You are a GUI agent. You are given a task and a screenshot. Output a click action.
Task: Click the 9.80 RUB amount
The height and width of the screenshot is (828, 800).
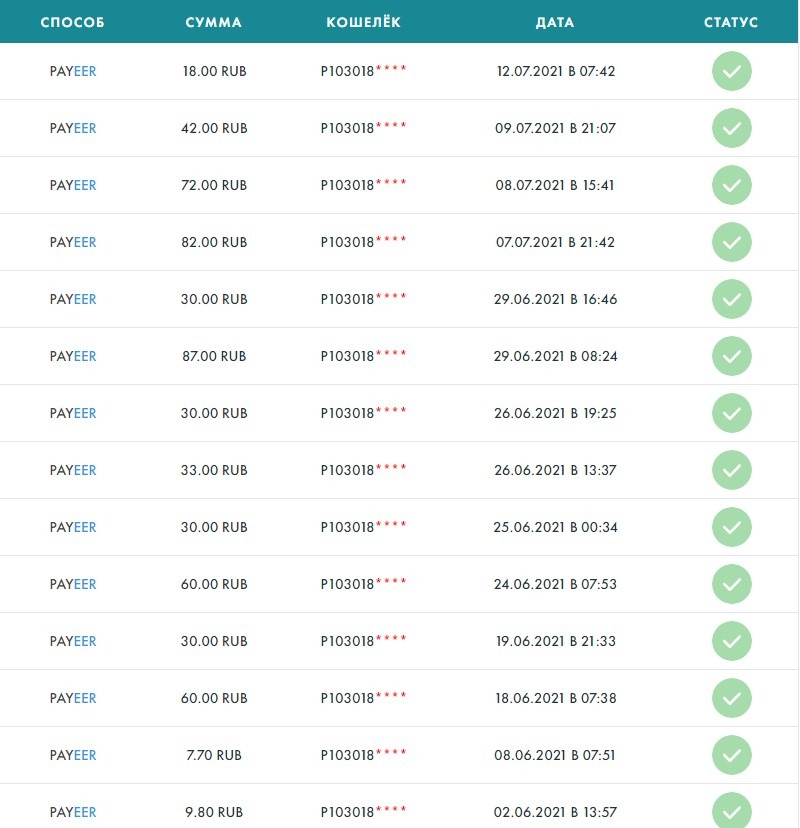pos(215,812)
